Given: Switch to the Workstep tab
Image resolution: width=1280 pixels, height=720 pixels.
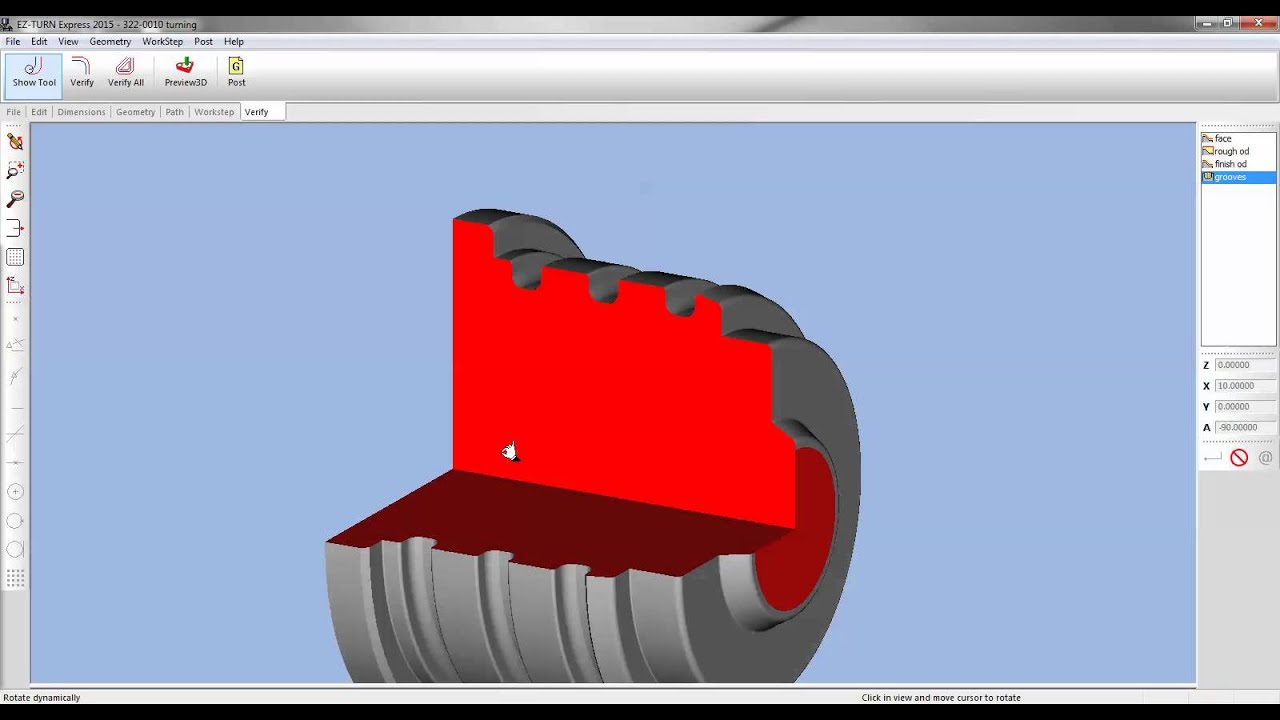Looking at the screenshot, I should (x=214, y=112).
